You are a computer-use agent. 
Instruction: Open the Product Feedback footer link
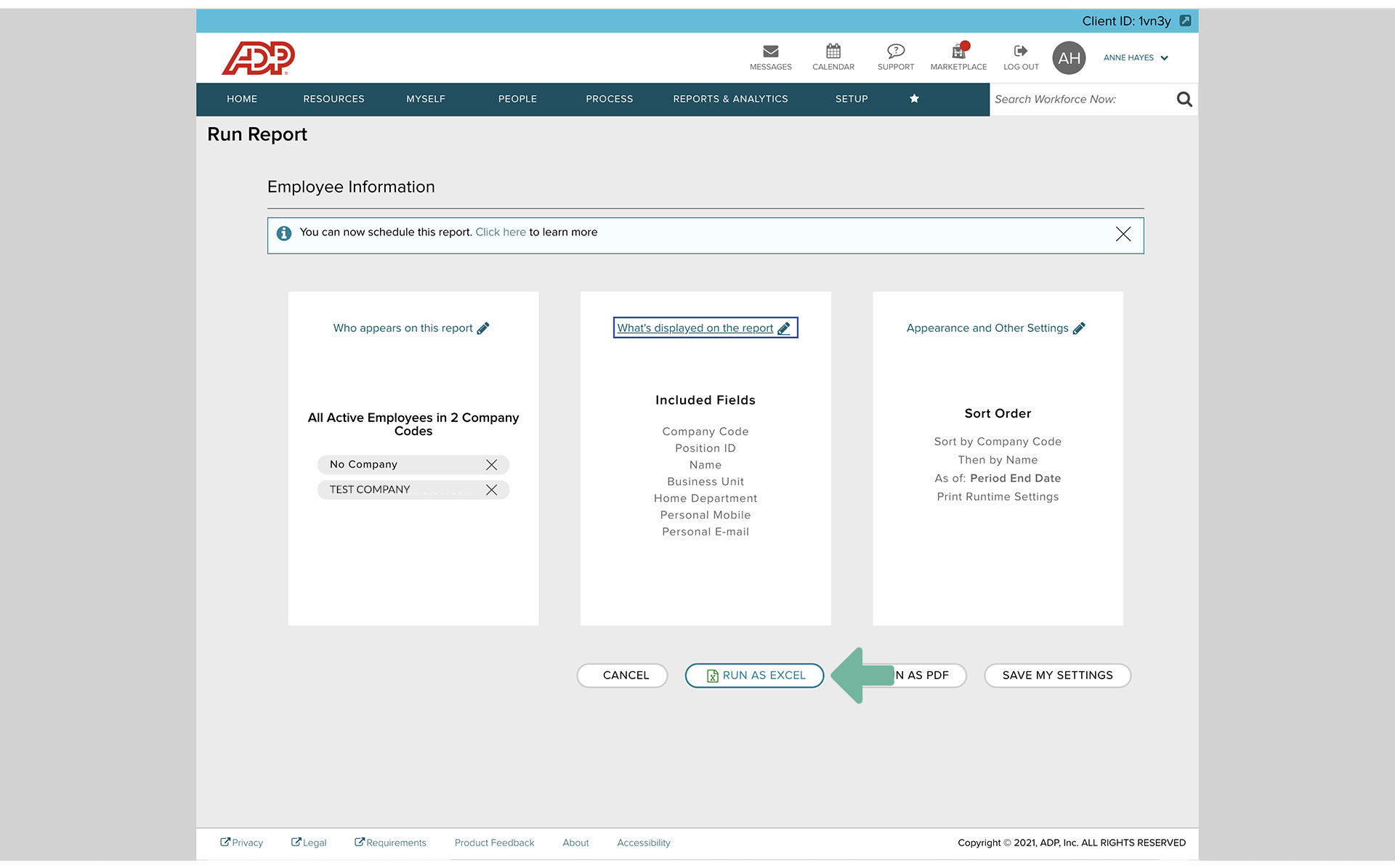coord(494,843)
